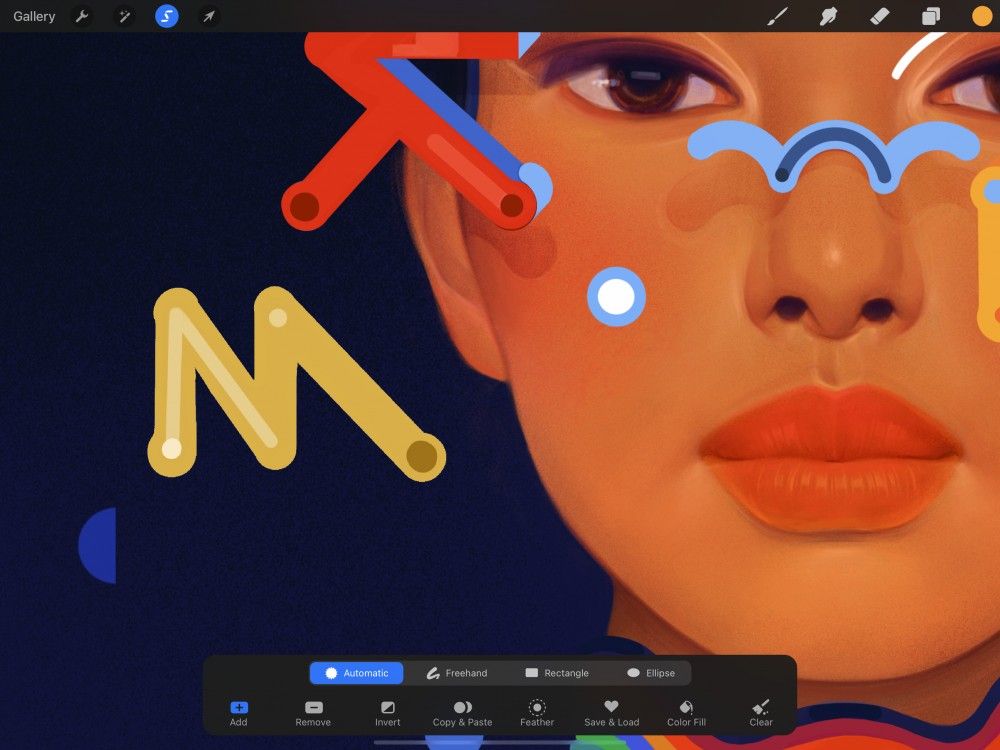The height and width of the screenshot is (750, 1000).
Task: Open the Layers panel
Action: [928, 15]
